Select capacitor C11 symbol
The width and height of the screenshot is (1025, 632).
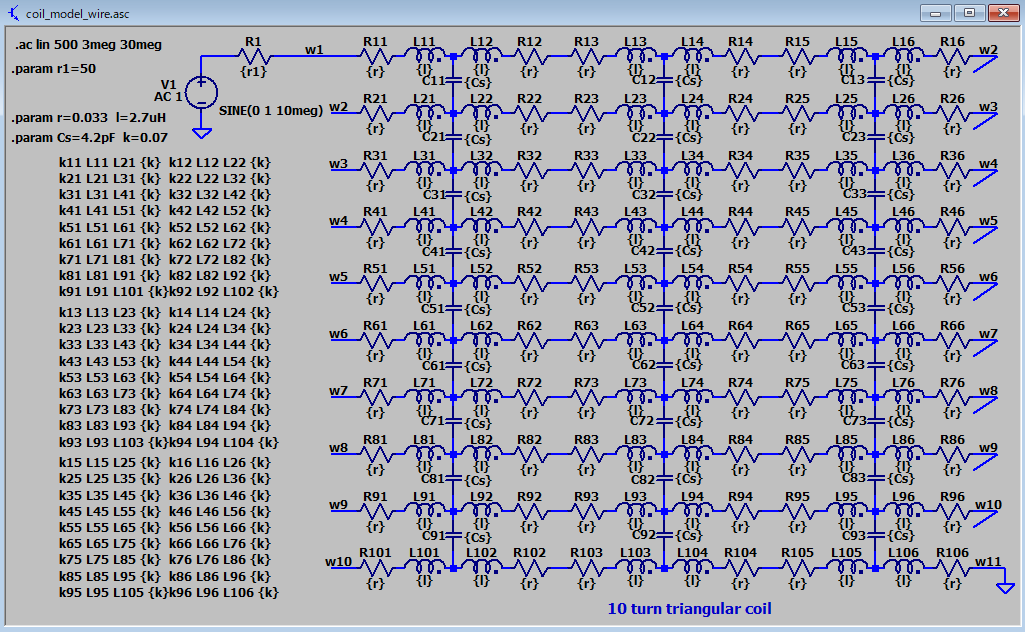[x=454, y=81]
